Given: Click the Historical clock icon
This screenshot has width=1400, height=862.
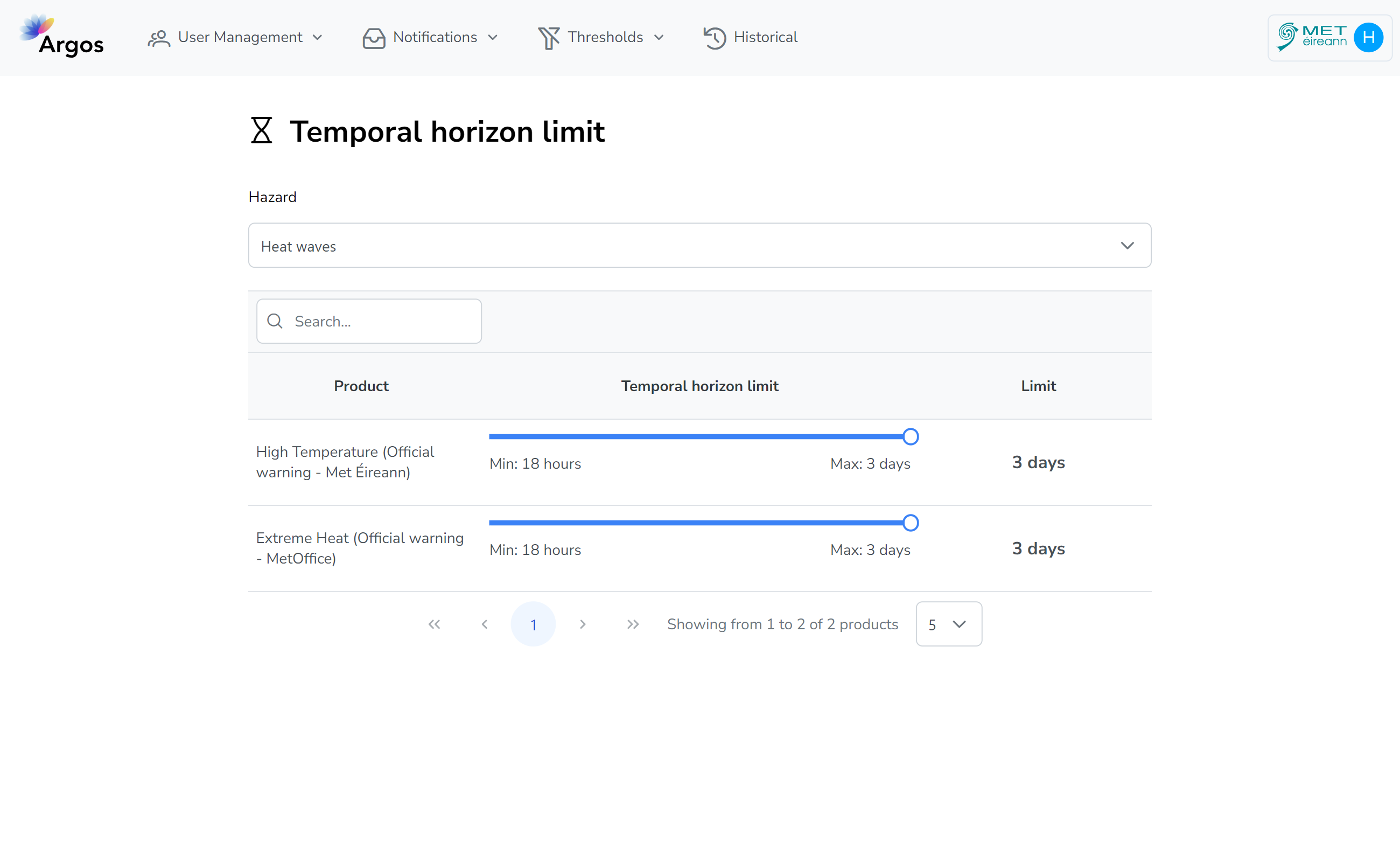Looking at the screenshot, I should pyautogui.click(x=715, y=38).
